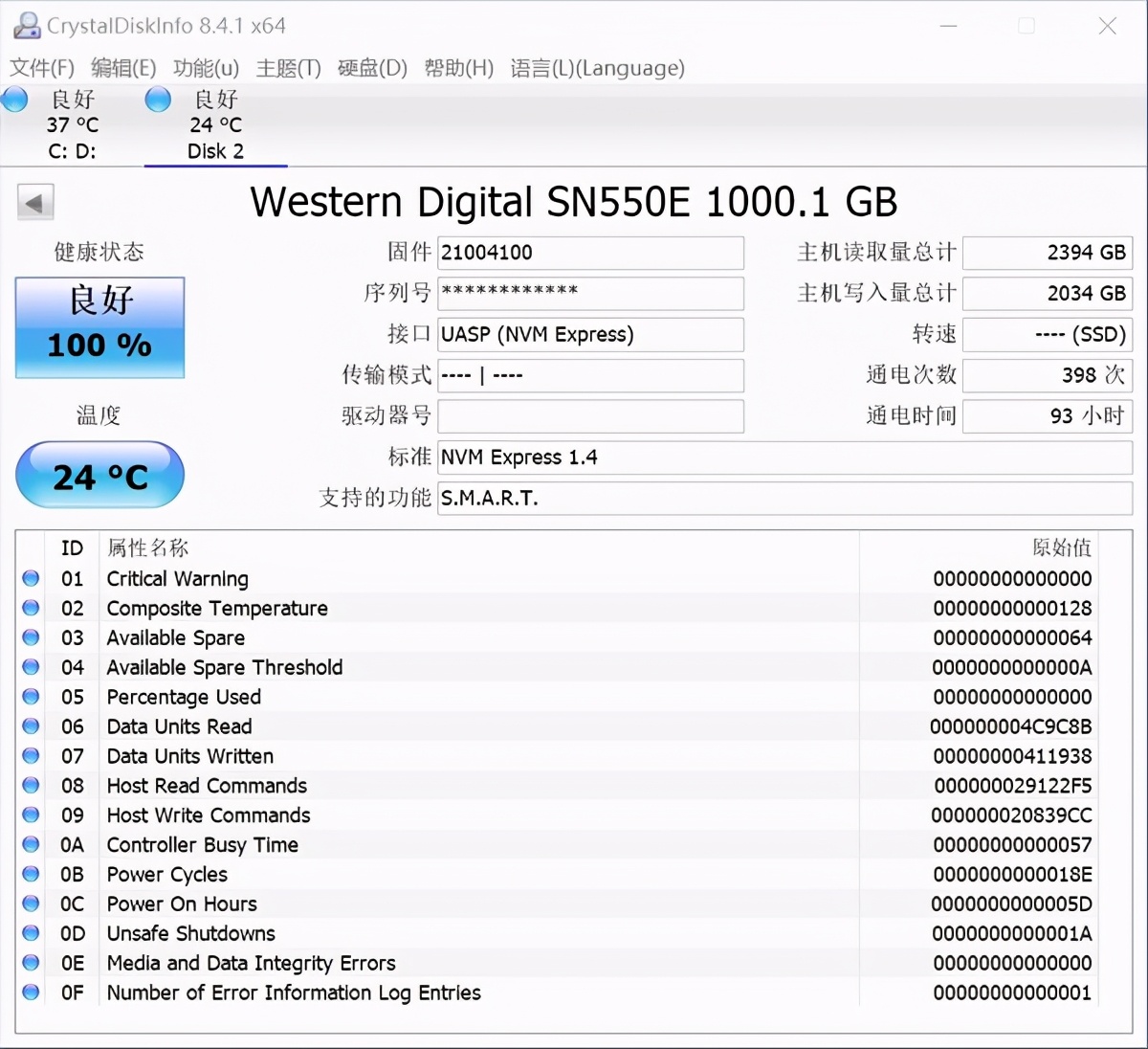Image resolution: width=1148 pixels, height=1049 pixels.
Task: Click status dot for Power On Hours row
Action: tap(31, 904)
